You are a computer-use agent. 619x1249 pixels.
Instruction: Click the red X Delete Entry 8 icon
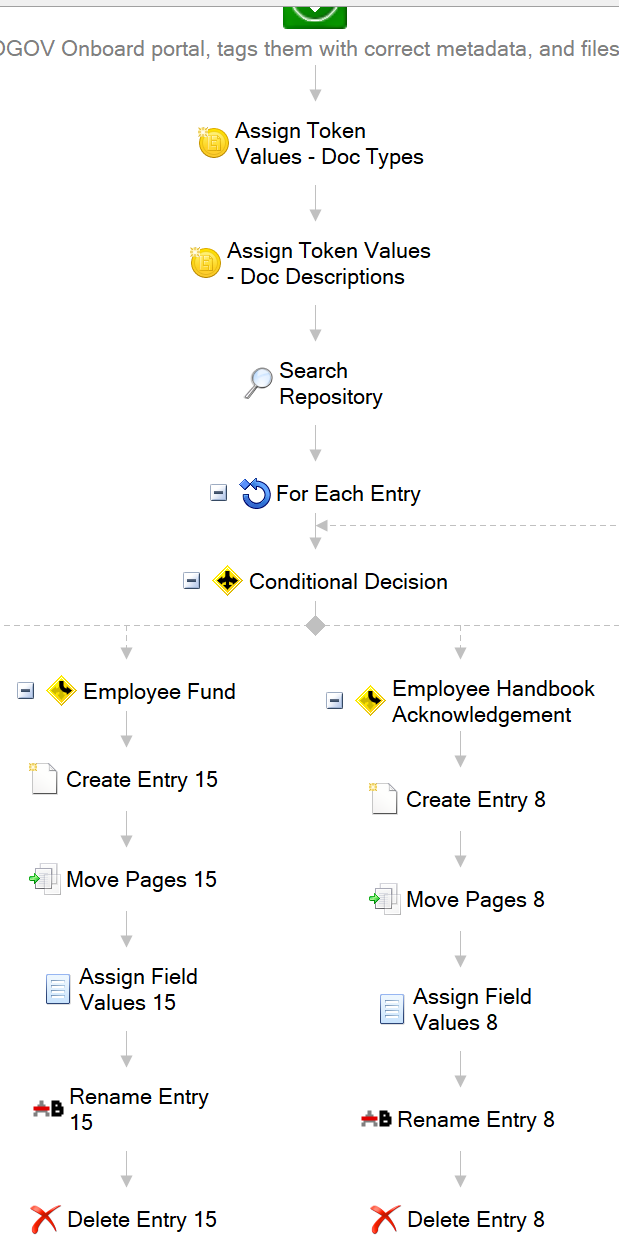(385, 1219)
